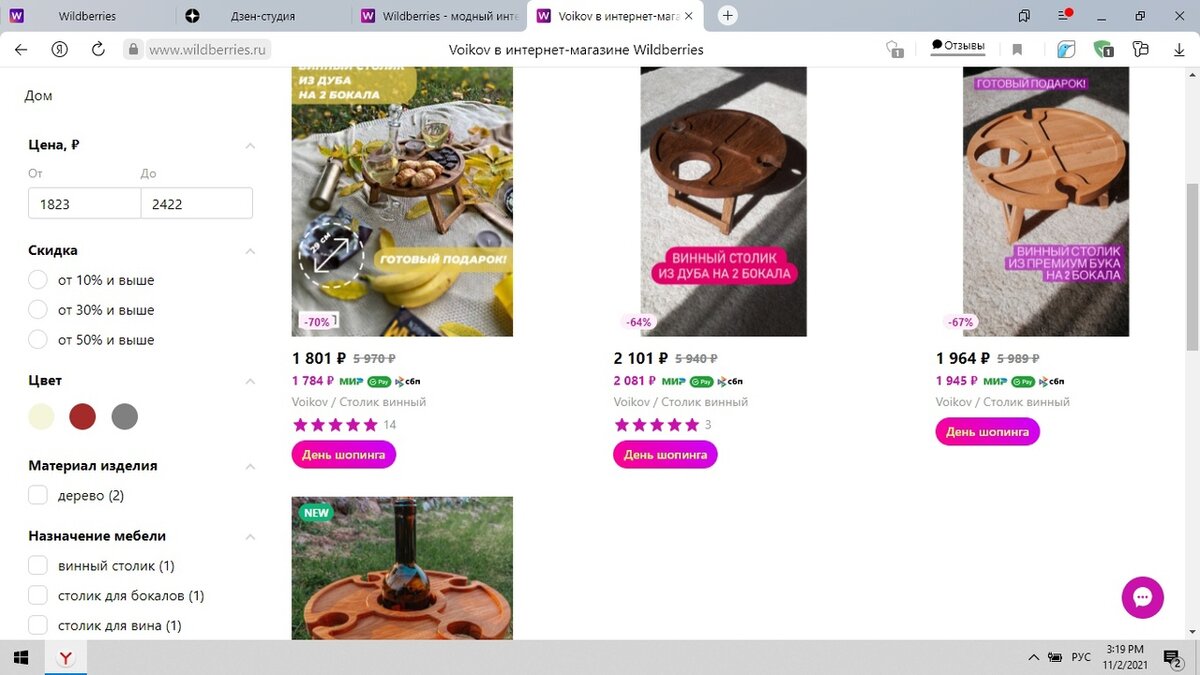Show hidden tray icons chevron
This screenshot has height=675, width=1200.
pos(1034,657)
